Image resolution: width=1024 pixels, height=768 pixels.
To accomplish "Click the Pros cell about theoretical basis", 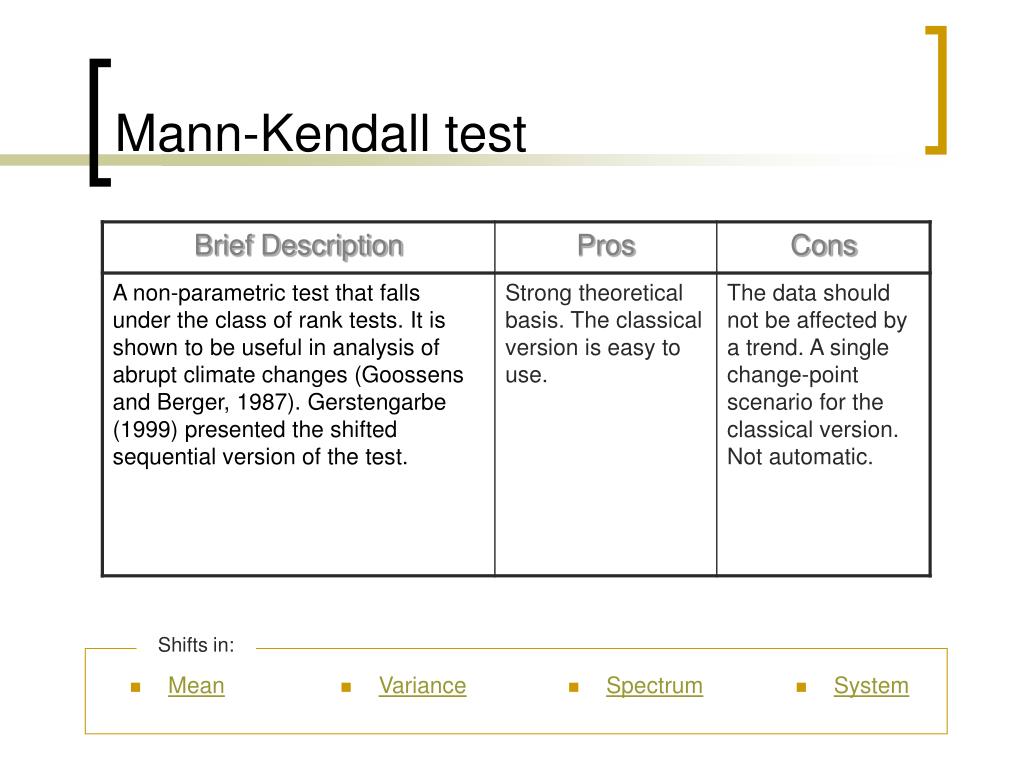I will 603,334.
